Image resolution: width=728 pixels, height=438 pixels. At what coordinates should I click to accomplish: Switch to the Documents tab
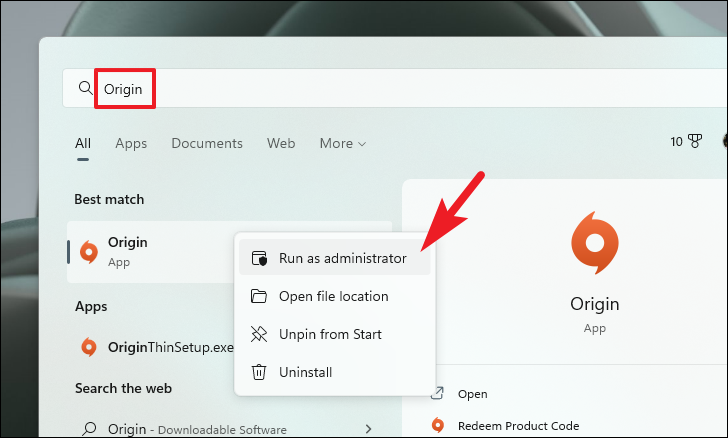(207, 143)
